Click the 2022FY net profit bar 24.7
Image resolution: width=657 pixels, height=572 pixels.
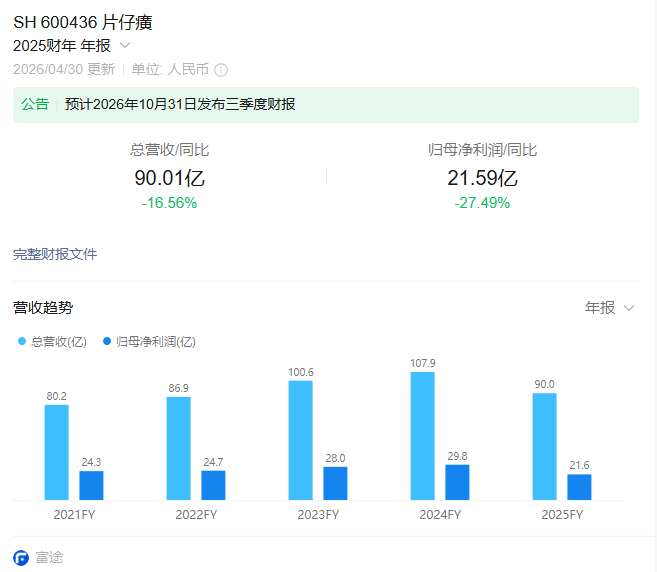tap(213, 485)
